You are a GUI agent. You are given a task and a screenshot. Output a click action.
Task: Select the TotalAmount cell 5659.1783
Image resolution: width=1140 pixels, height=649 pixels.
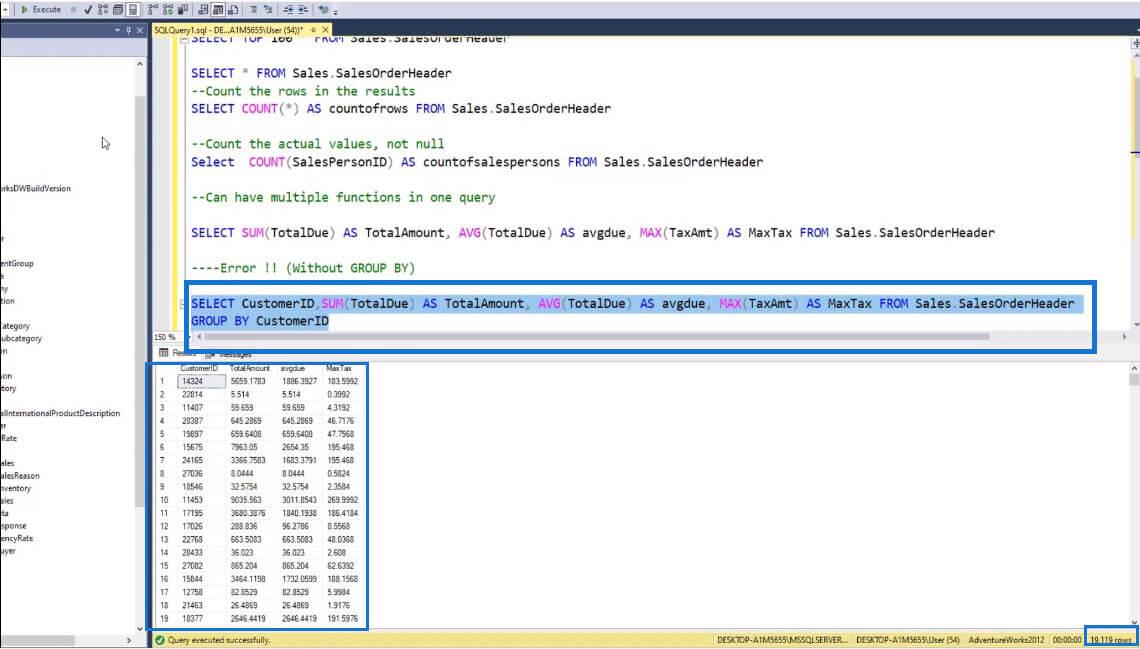tap(252, 381)
